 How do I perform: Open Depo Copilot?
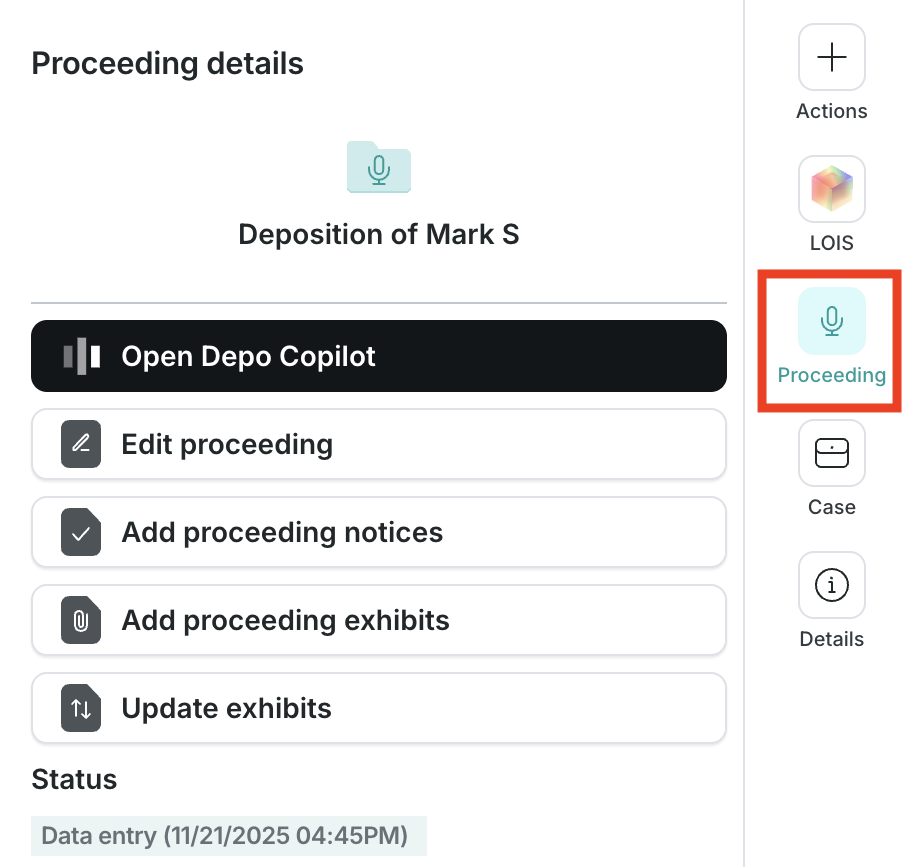point(379,356)
